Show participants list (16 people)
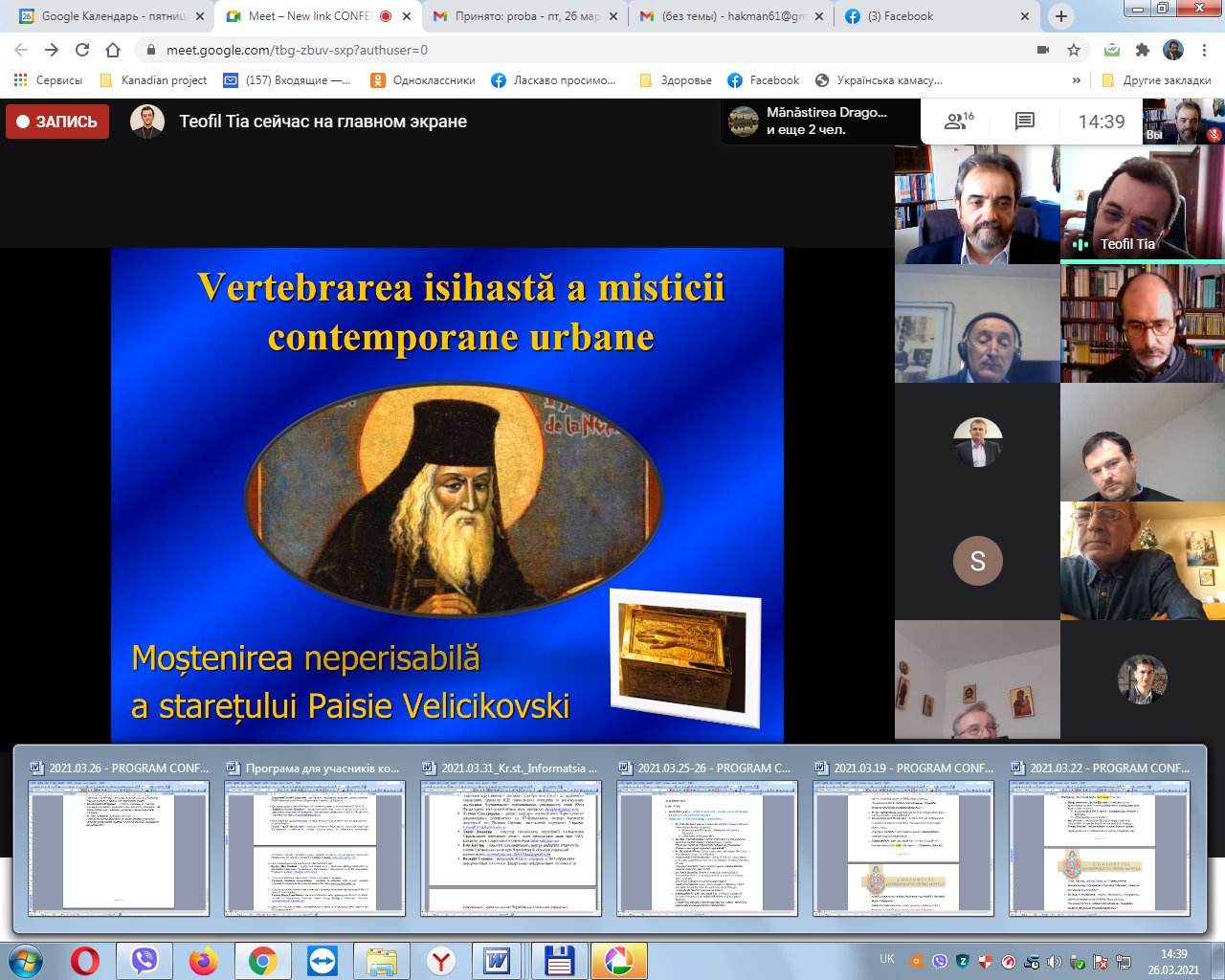Screen dimensions: 1225x980 958,122
